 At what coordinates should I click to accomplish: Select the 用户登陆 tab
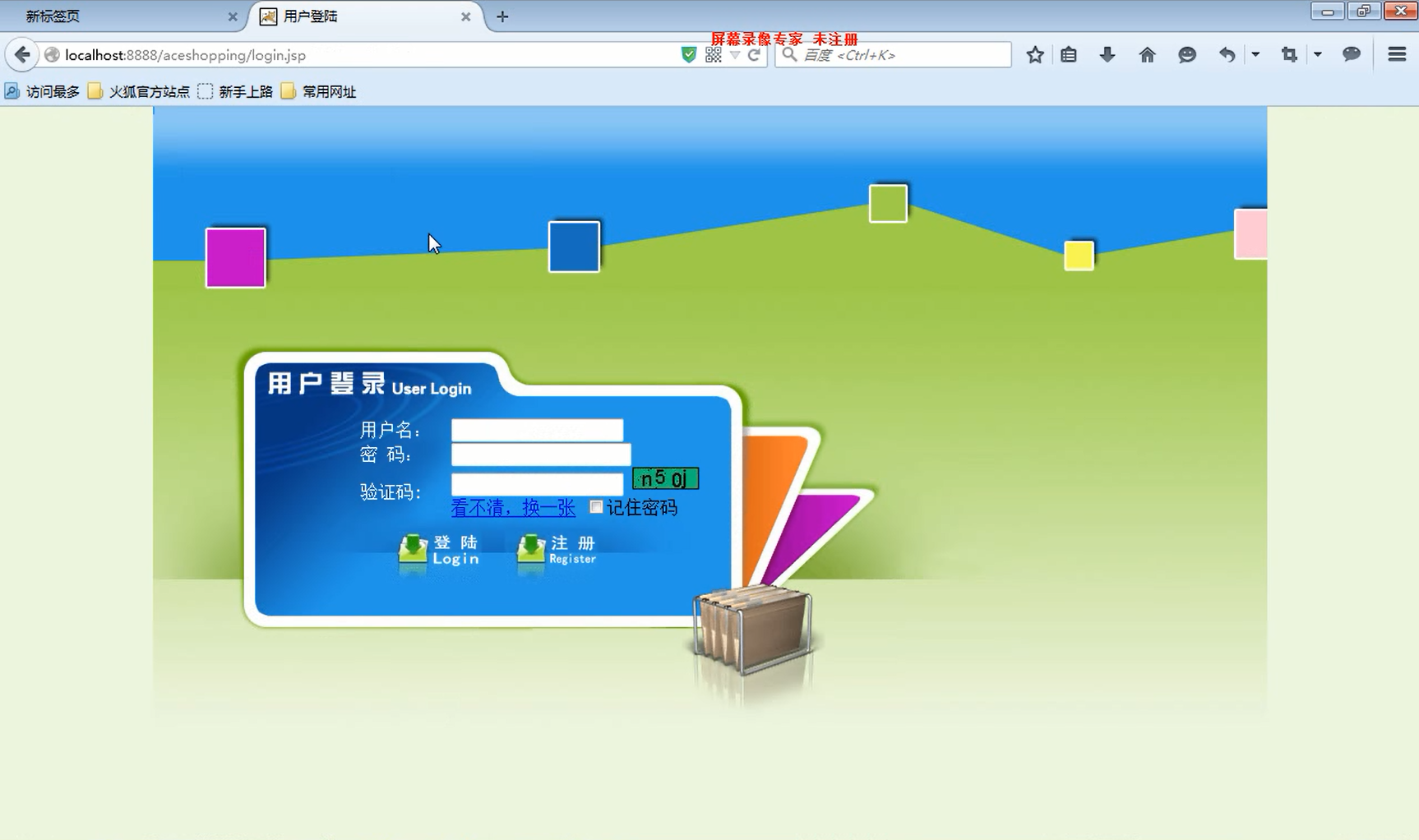pyautogui.click(x=366, y=16)
